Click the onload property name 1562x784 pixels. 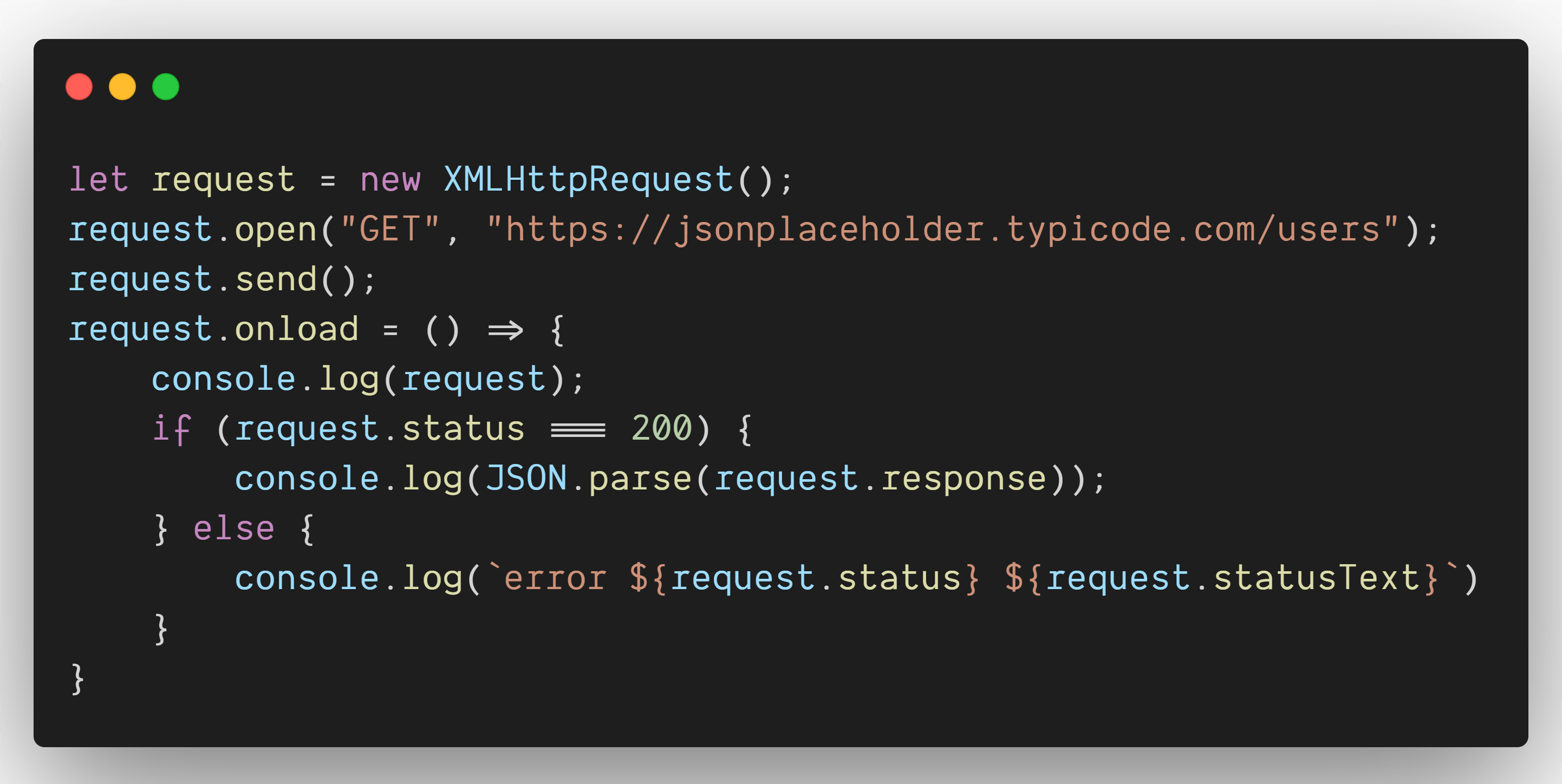pyautogui.click(x=296, y=329)
